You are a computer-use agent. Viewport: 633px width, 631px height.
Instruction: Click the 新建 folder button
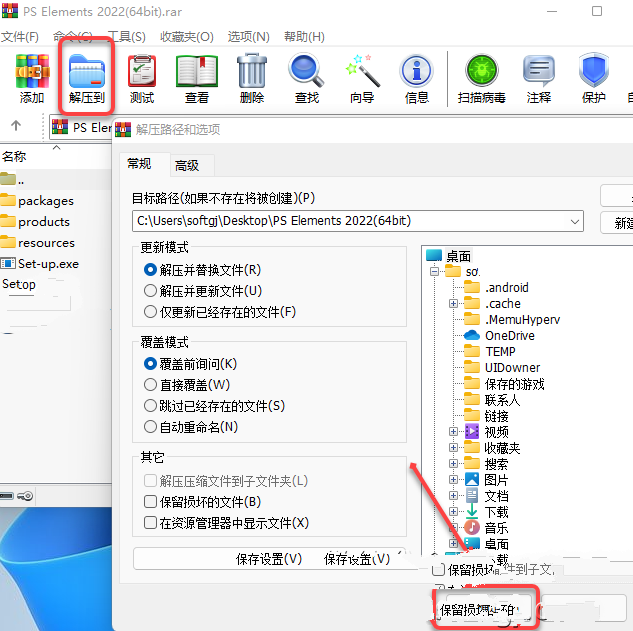tap(618, 223)
